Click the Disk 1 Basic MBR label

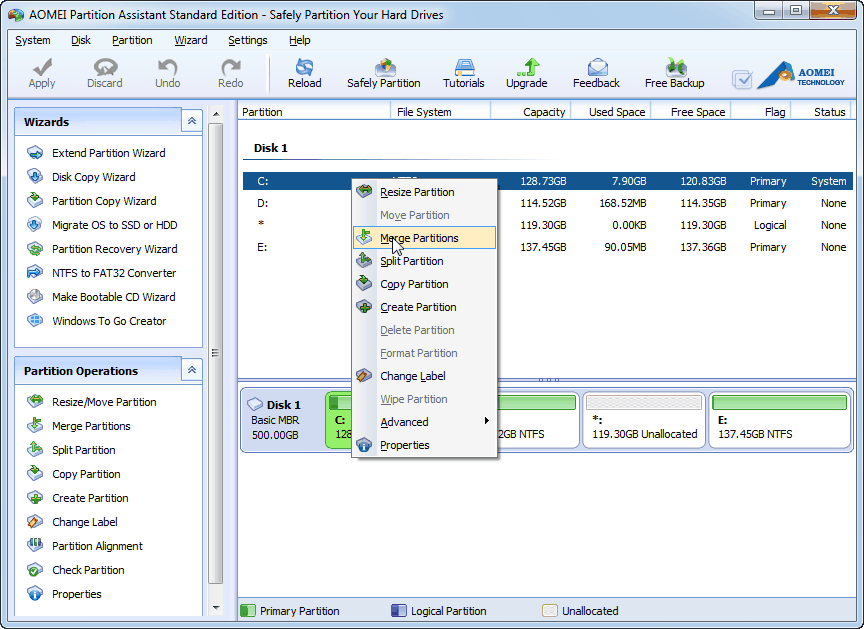282,420
